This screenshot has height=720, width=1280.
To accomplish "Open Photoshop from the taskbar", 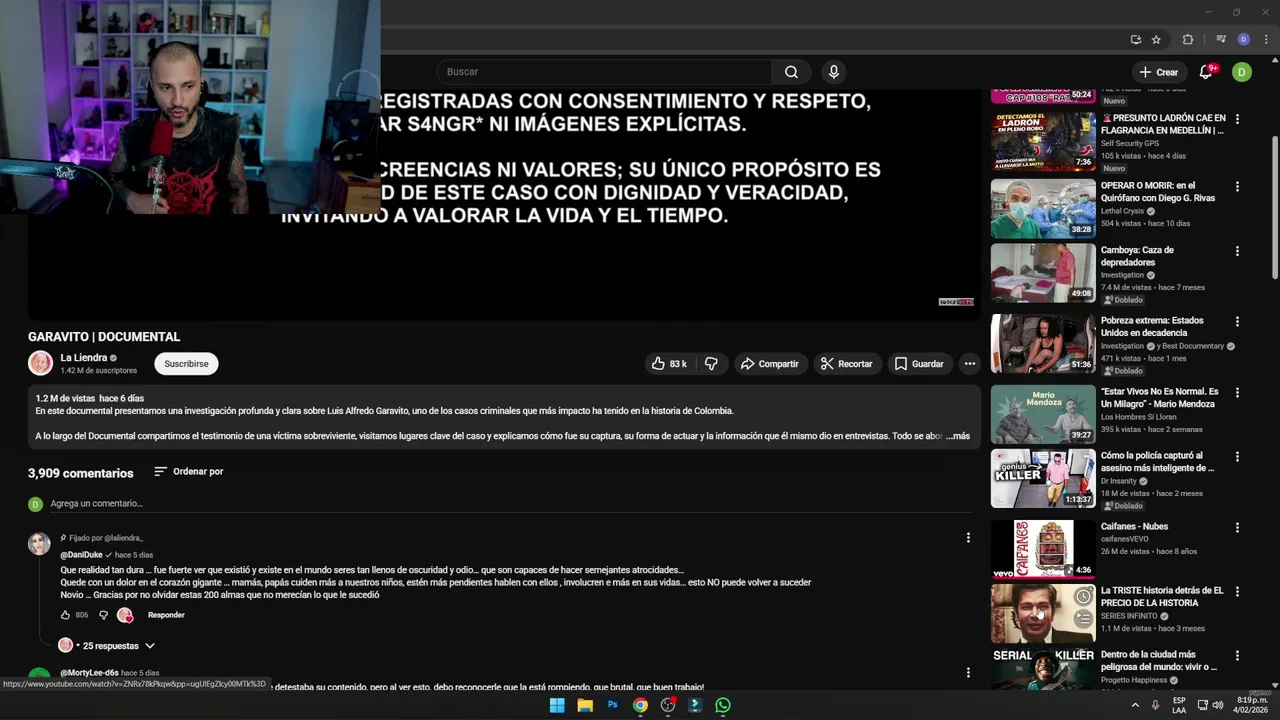I will (613, 705).
